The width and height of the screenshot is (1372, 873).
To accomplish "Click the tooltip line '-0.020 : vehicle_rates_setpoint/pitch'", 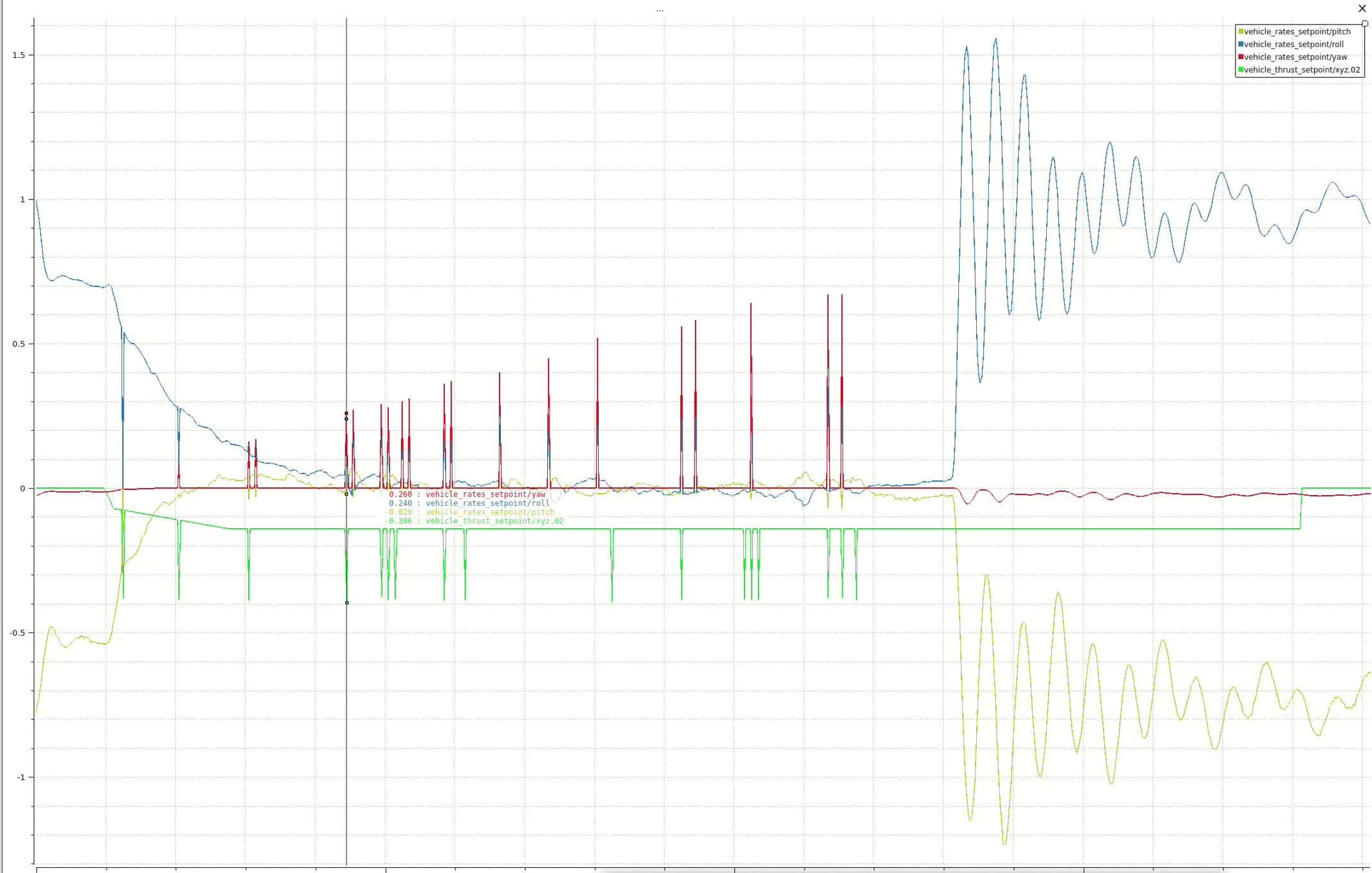I will tap(469, 512).
